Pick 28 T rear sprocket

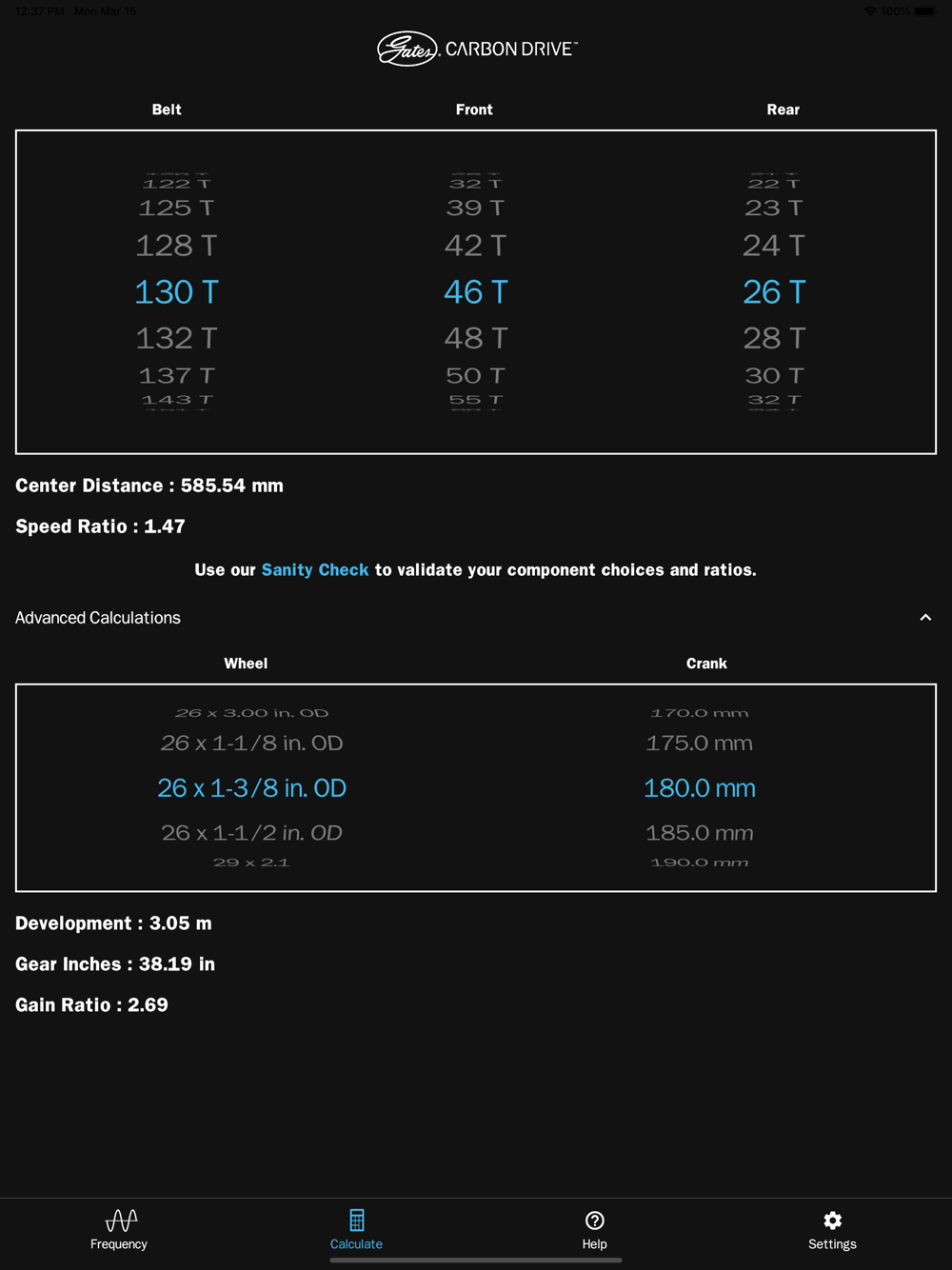(x=774, y=338)
